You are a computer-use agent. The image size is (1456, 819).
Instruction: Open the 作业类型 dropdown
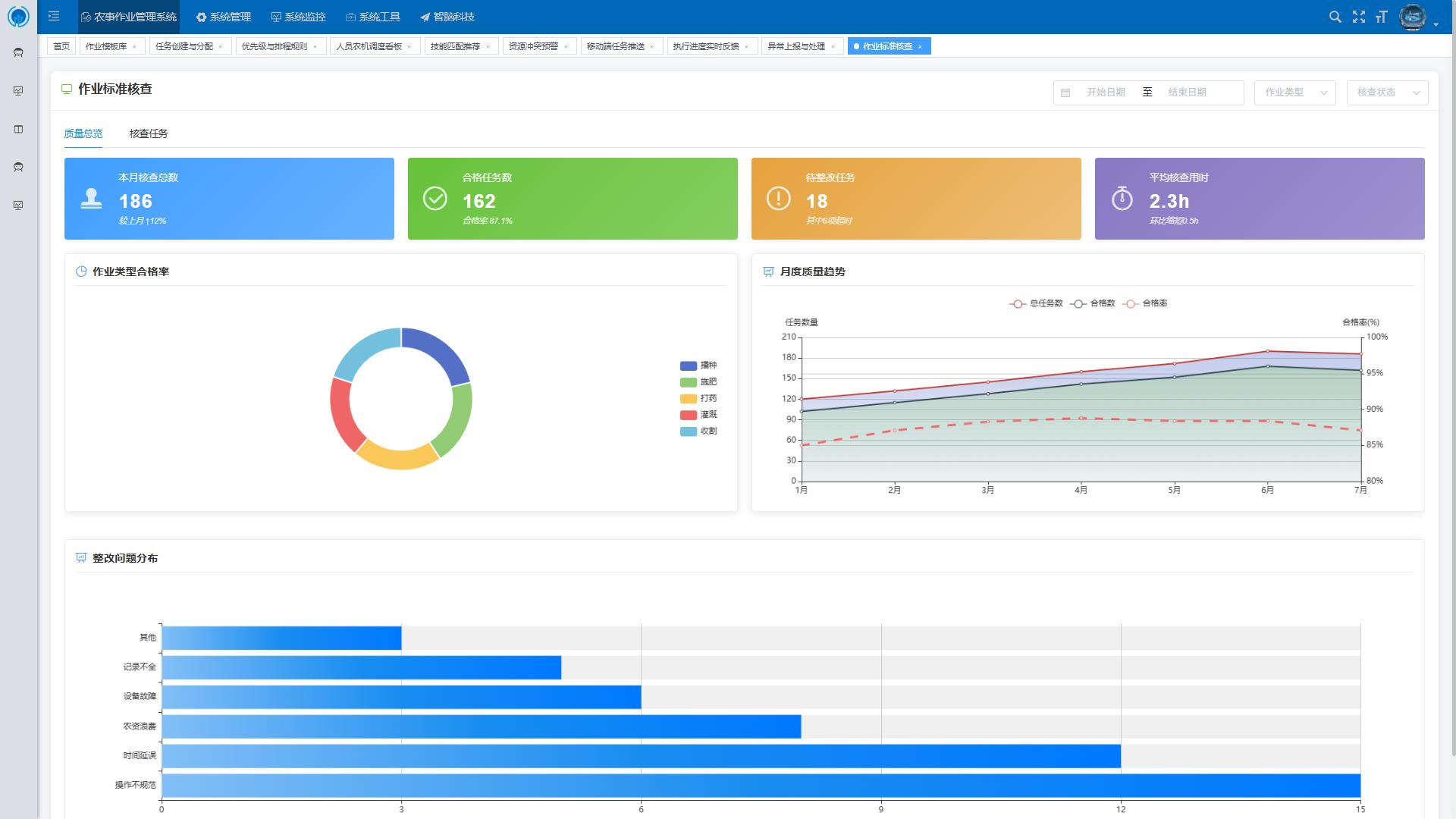[x=1294, y=93]
